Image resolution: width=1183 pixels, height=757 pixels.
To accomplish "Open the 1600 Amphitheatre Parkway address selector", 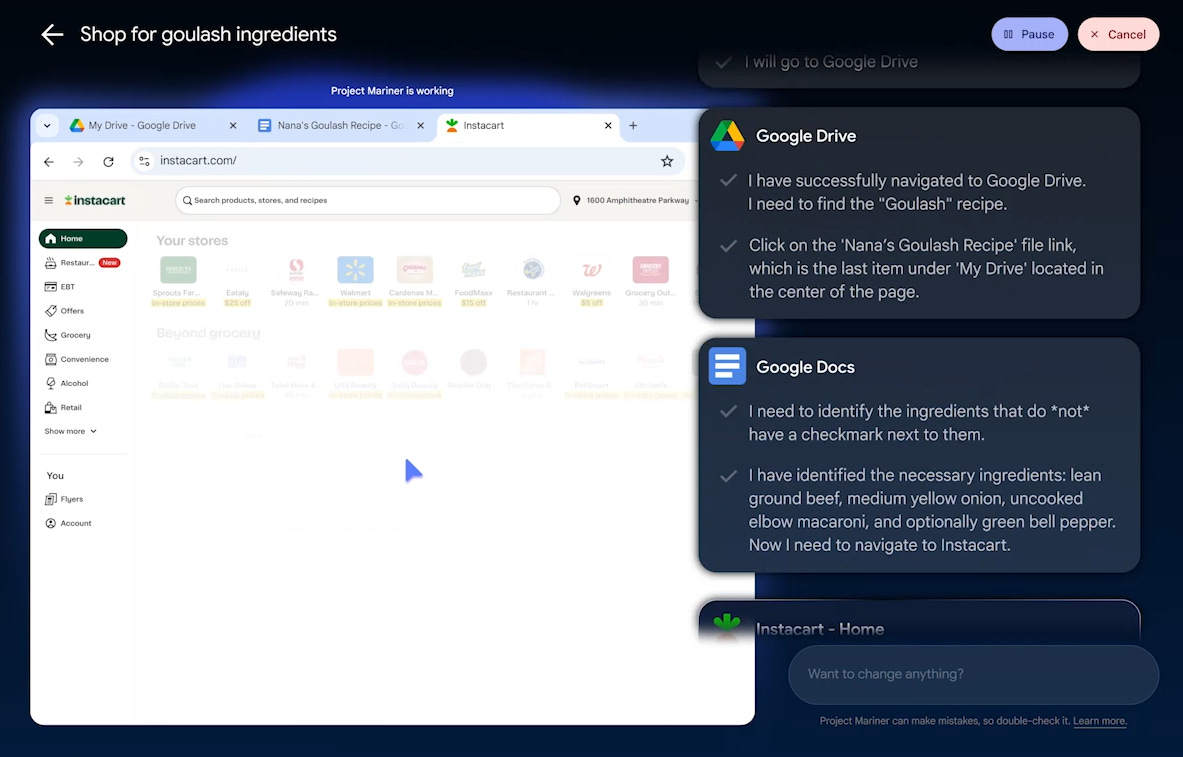I will (635, 200).
